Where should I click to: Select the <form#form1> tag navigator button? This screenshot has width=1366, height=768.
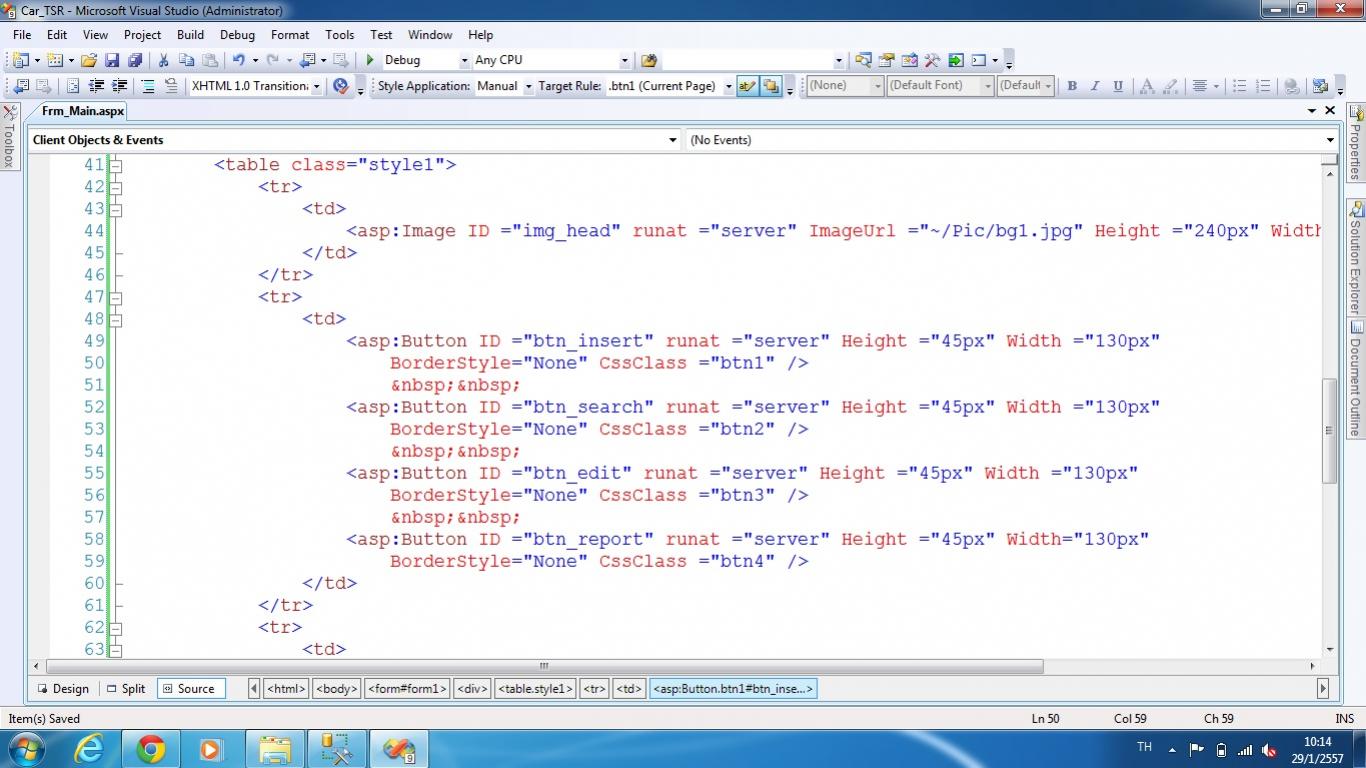pos(407,688)
